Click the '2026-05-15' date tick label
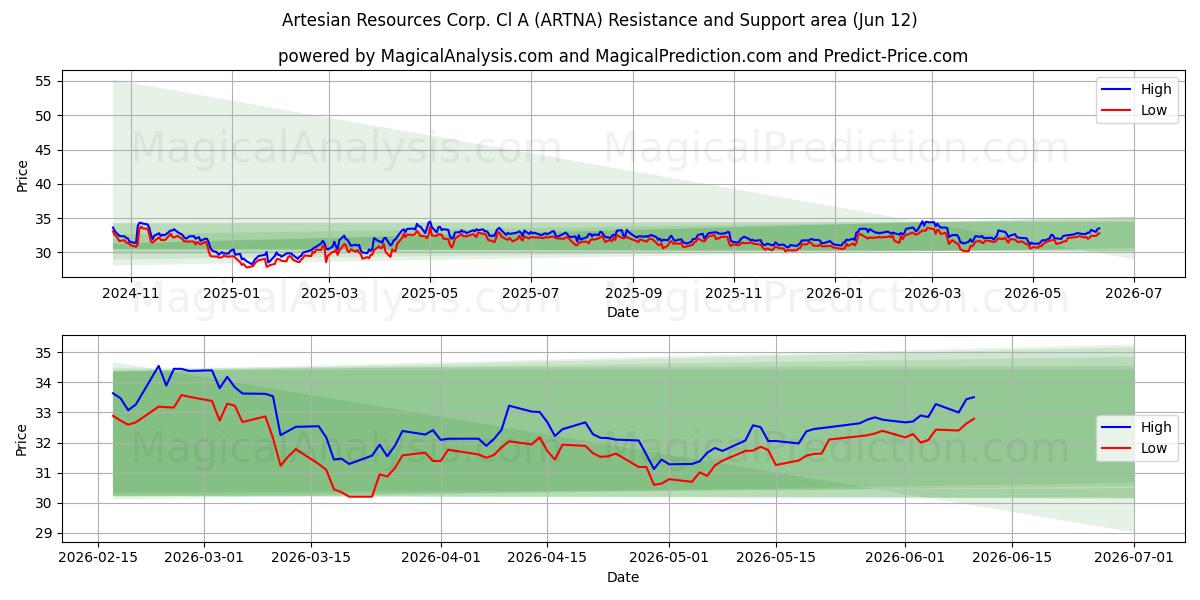 tap(777, 557)
